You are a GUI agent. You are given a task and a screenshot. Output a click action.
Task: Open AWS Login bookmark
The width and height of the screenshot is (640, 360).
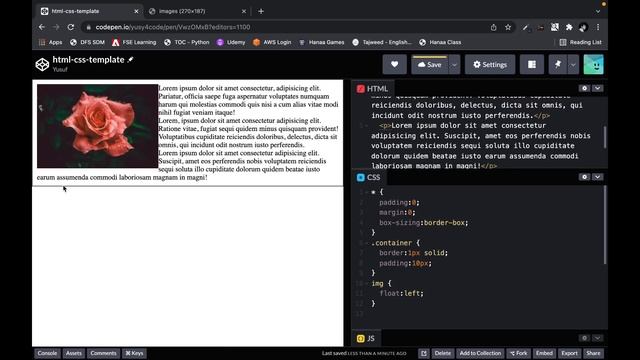[272, 42]
